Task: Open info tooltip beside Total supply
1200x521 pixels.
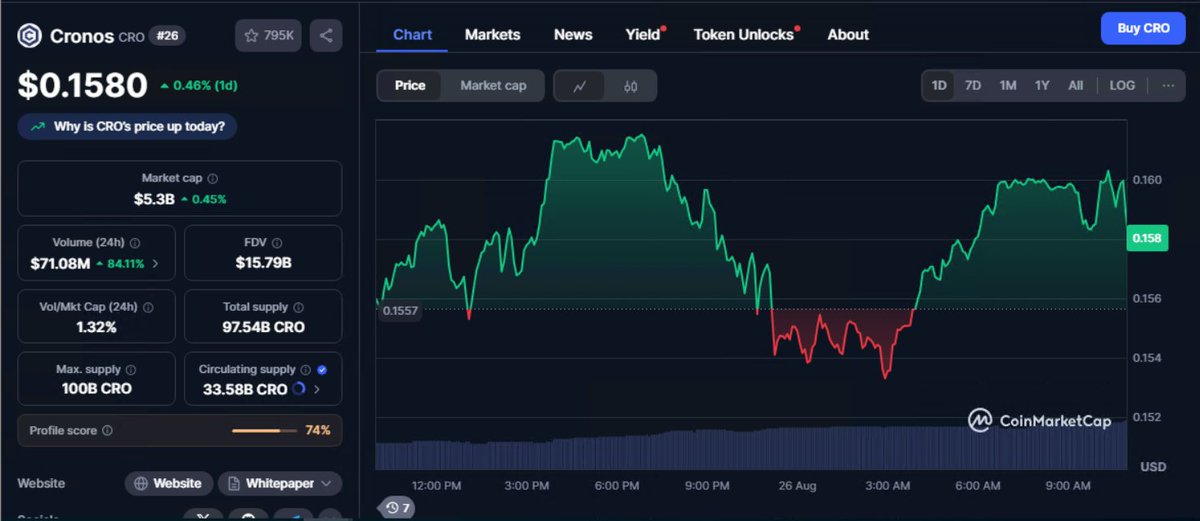Action: [298, 307]
